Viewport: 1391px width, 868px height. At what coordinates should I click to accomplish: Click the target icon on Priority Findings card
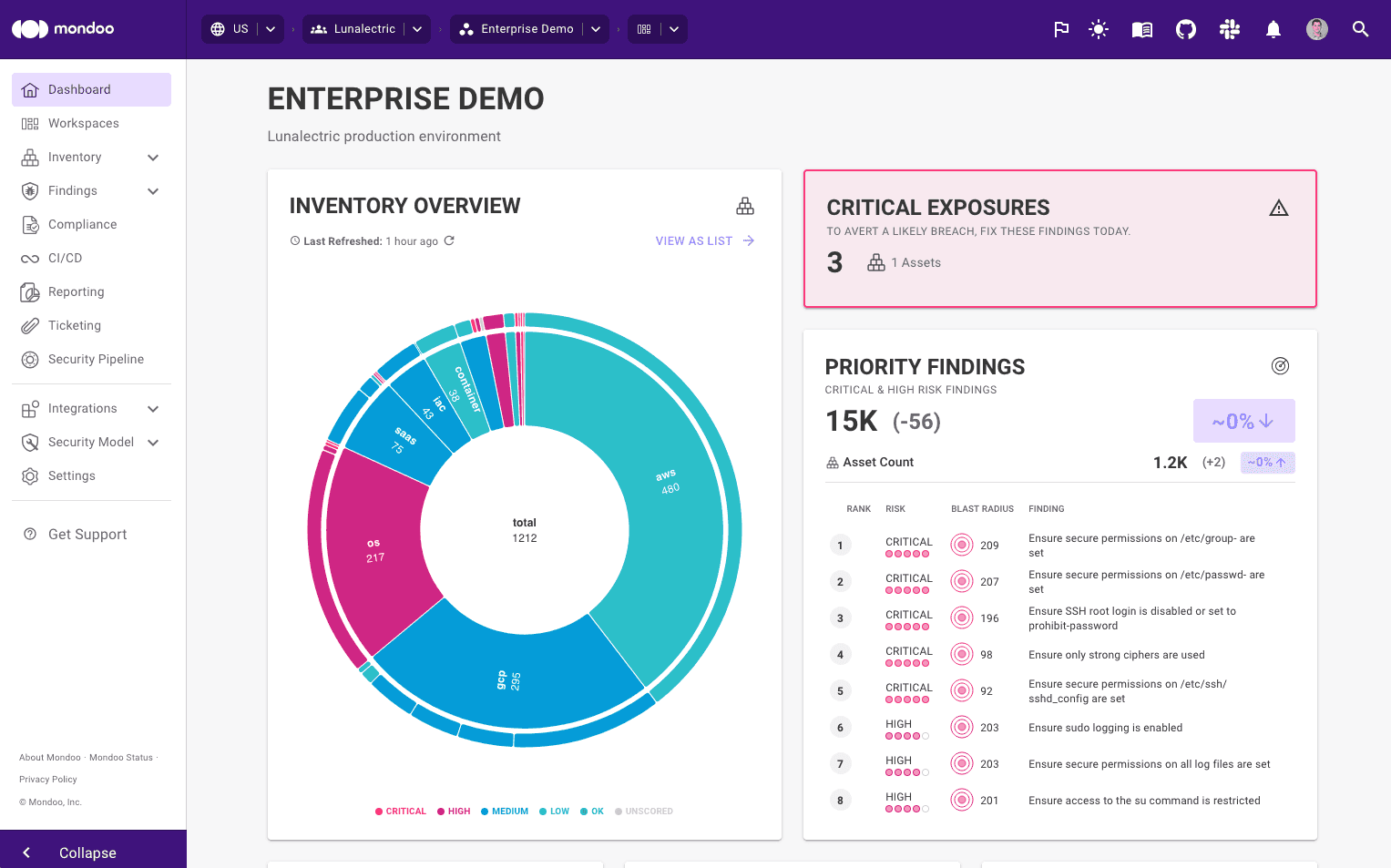[x=1280, y=366]
